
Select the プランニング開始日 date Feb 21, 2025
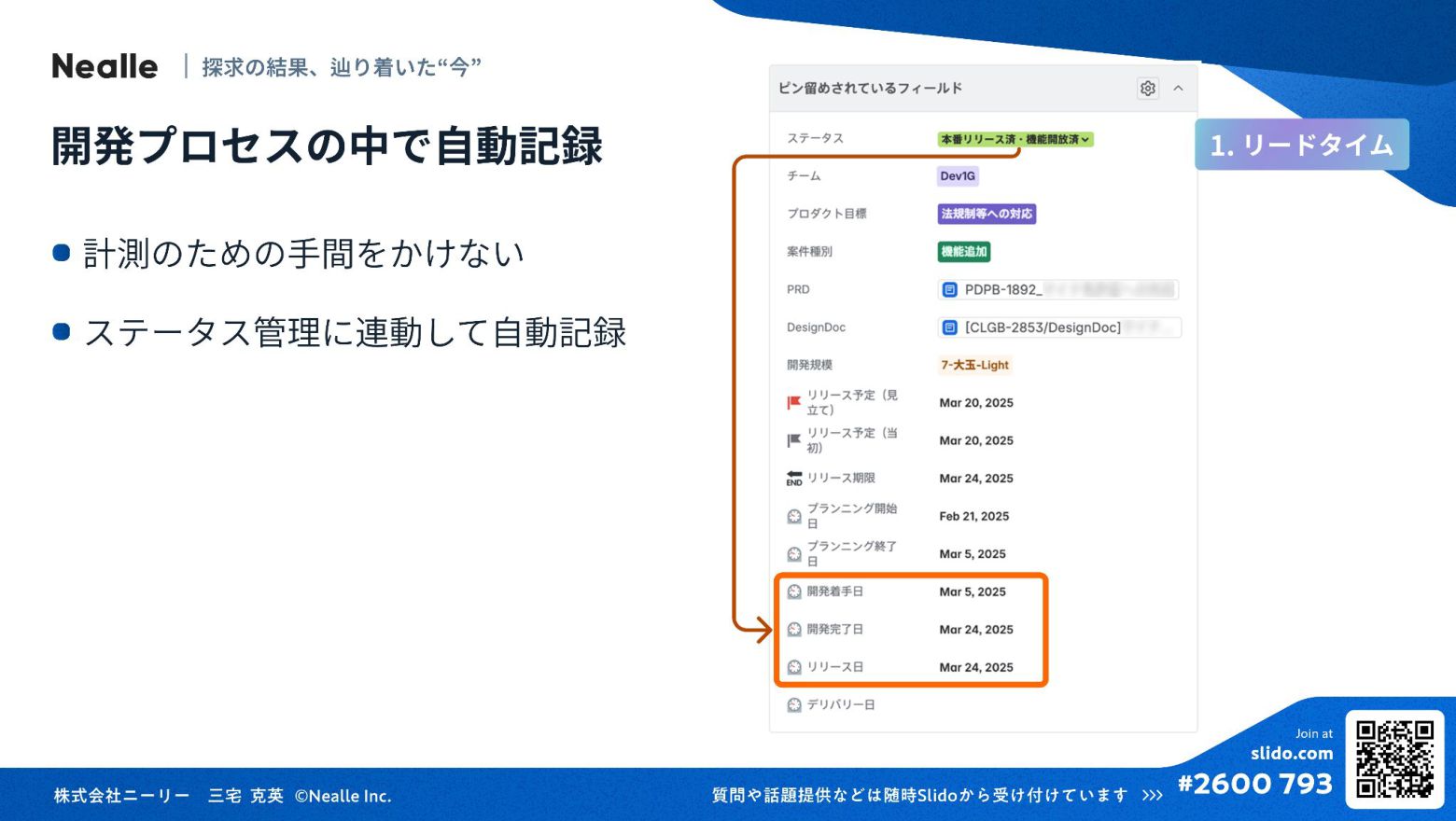[x=973, y=516]
